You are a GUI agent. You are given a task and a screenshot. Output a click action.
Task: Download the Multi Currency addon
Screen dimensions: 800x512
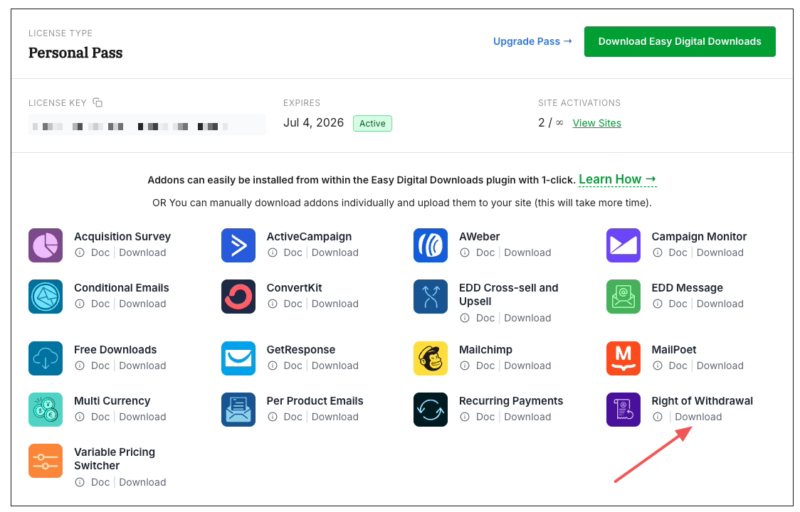point(142,417)
